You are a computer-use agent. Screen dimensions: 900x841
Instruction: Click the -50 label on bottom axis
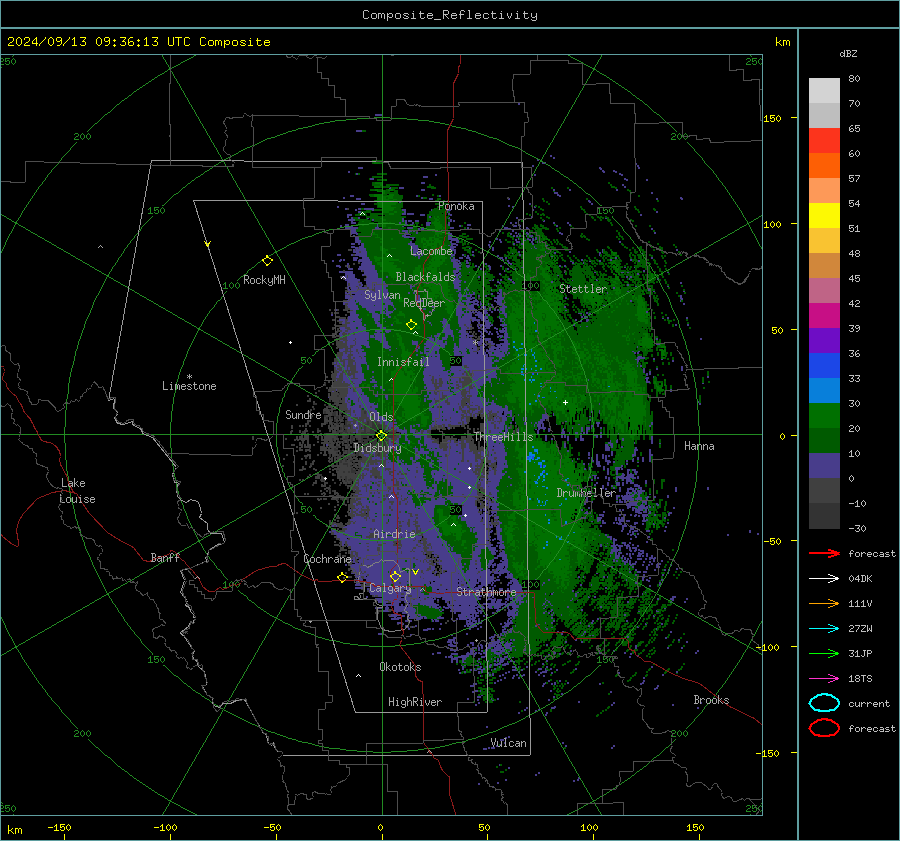click(x=272, y=828)
